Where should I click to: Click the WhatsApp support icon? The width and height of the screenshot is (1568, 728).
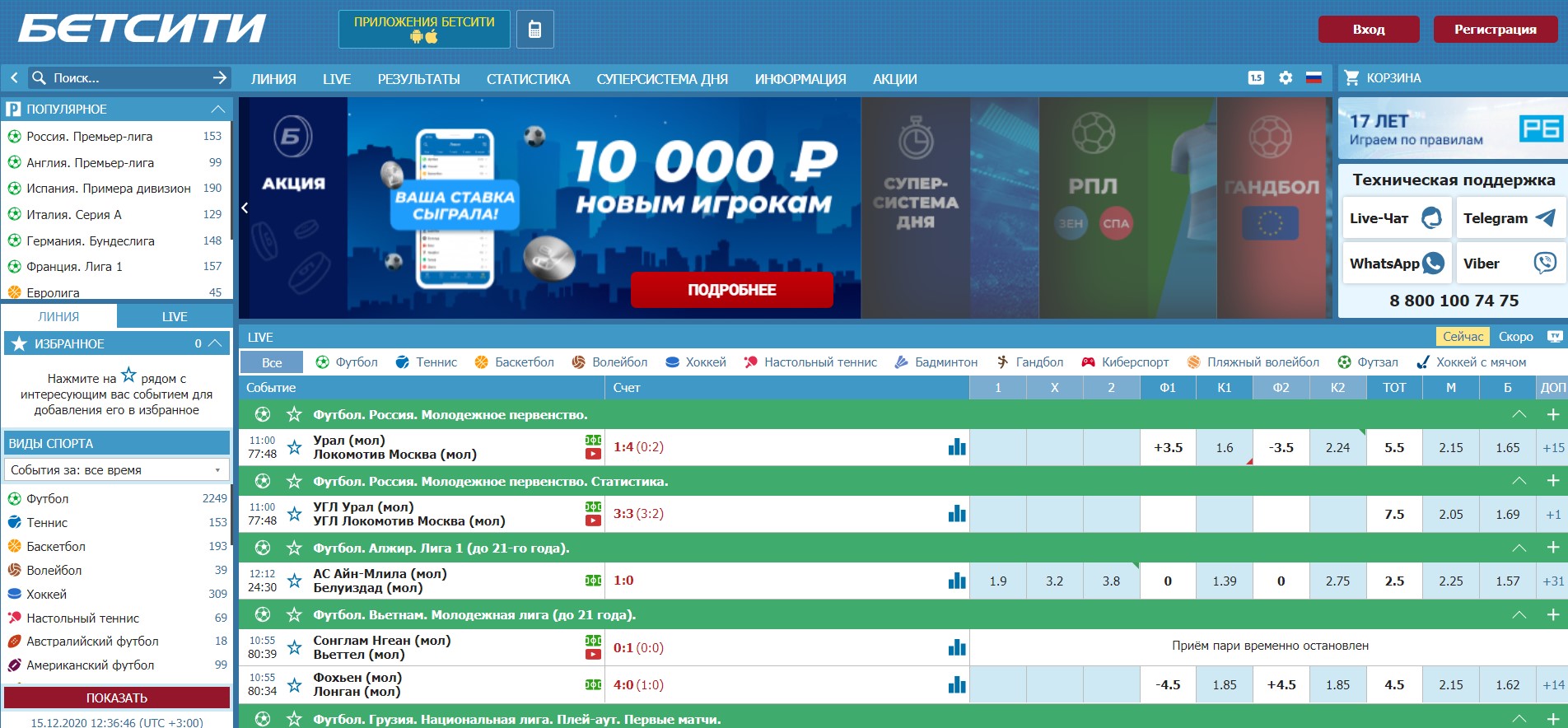(x=1433, y=264)
